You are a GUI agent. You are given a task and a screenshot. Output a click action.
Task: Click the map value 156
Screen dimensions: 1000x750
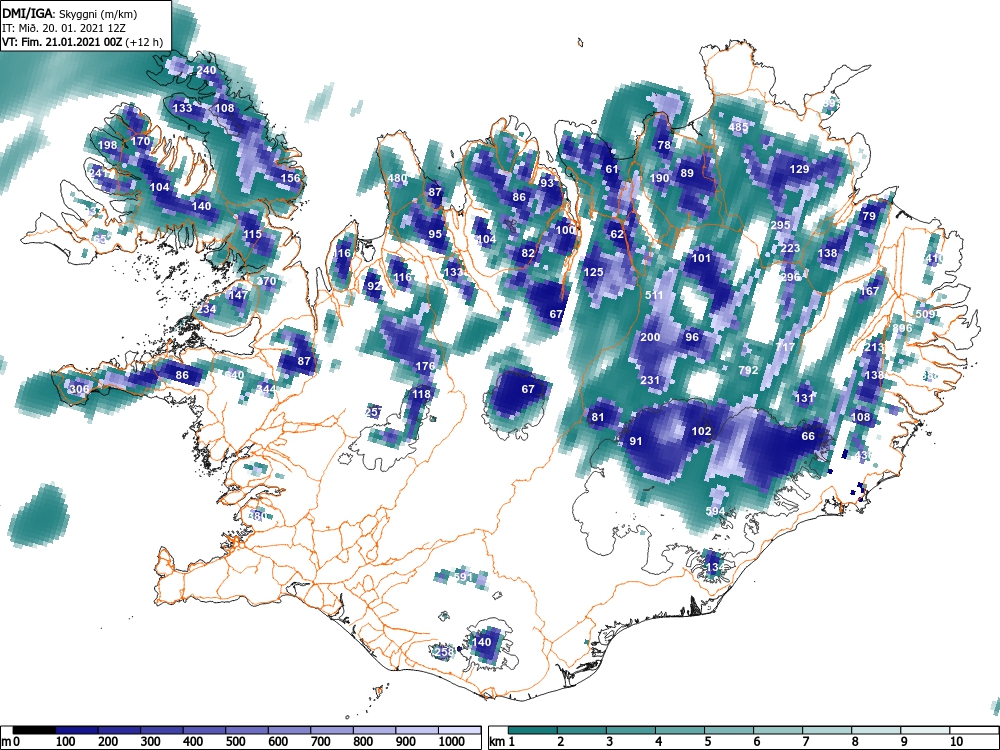click(x=290, y=178)
